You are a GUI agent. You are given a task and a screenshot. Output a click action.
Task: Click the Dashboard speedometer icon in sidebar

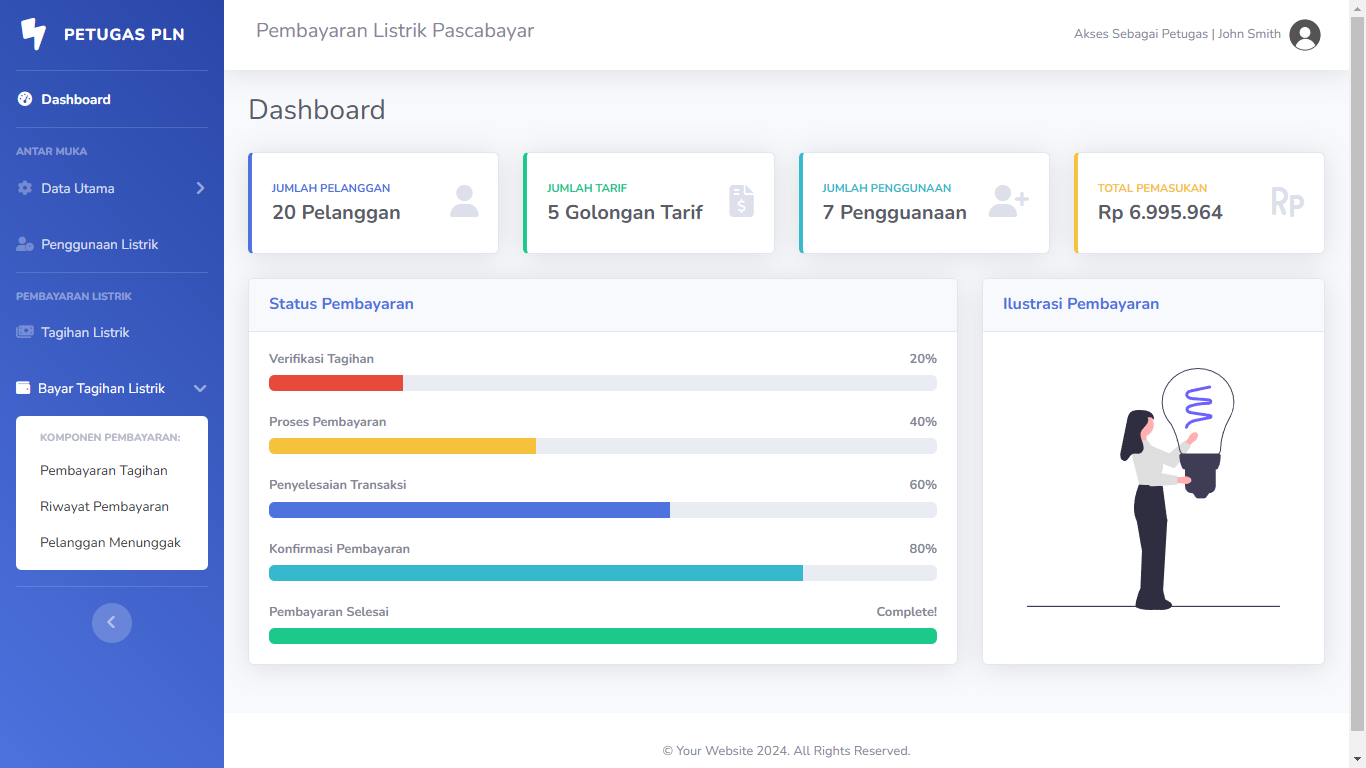(25, 99)
